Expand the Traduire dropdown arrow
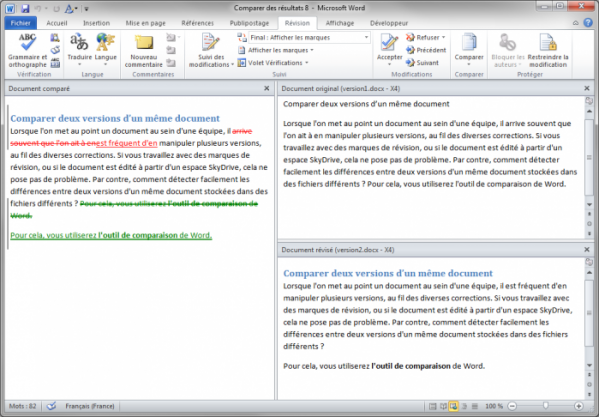599x417 pixels. (x=79, y=64)
